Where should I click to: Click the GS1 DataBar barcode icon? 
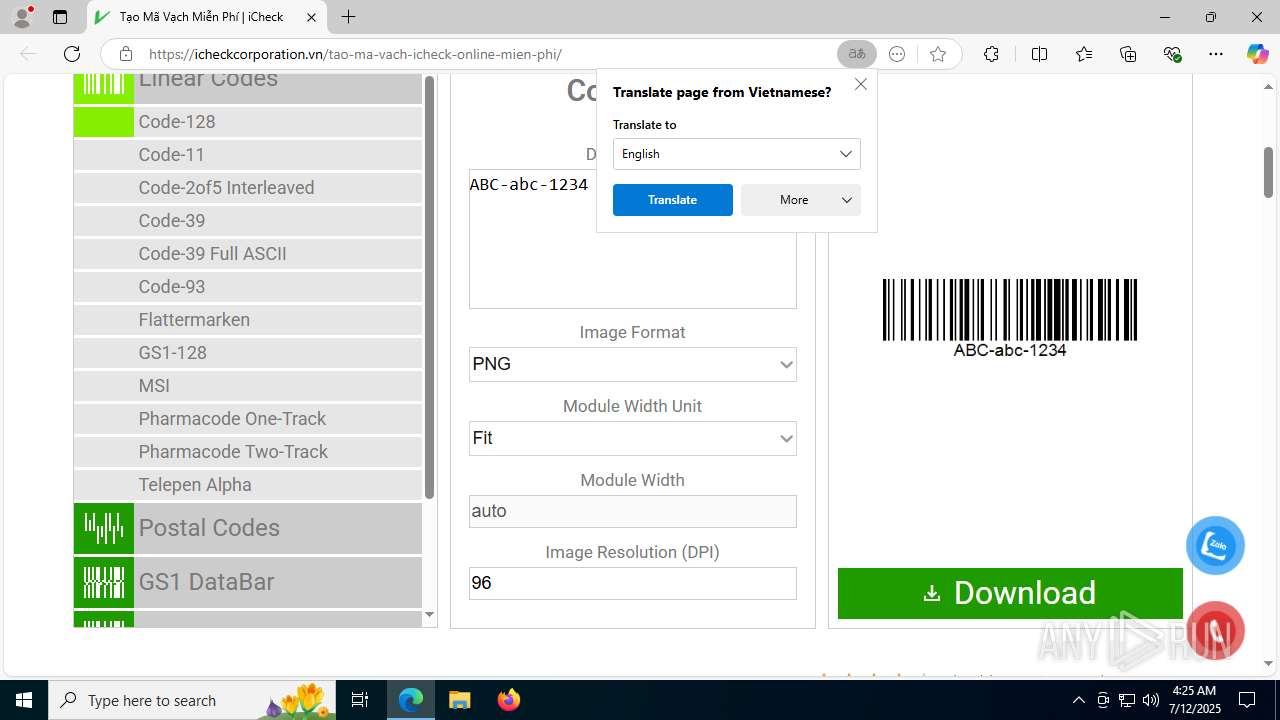[x=103, y=582]
